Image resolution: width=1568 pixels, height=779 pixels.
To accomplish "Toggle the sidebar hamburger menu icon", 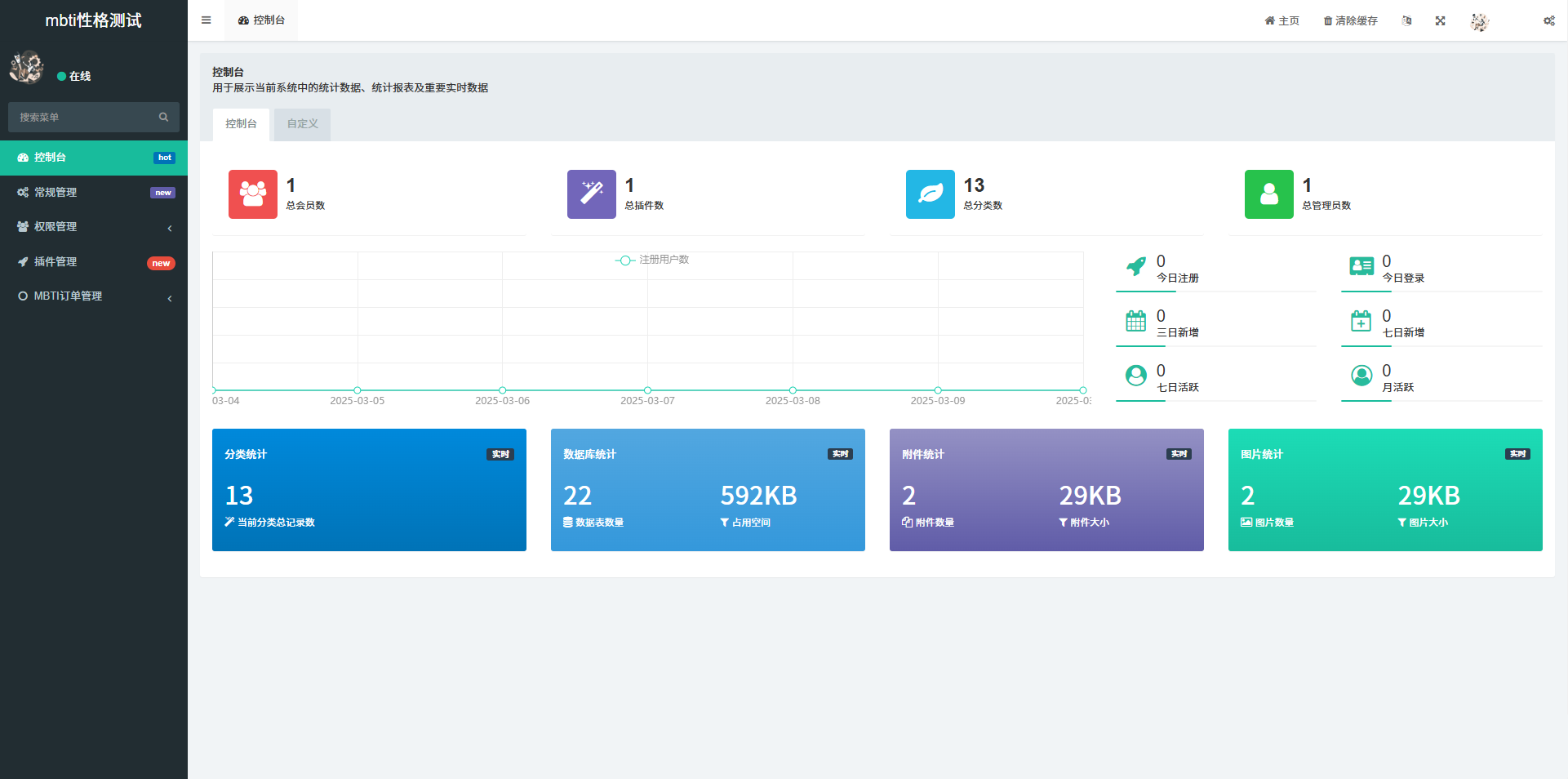I will 206,20.
